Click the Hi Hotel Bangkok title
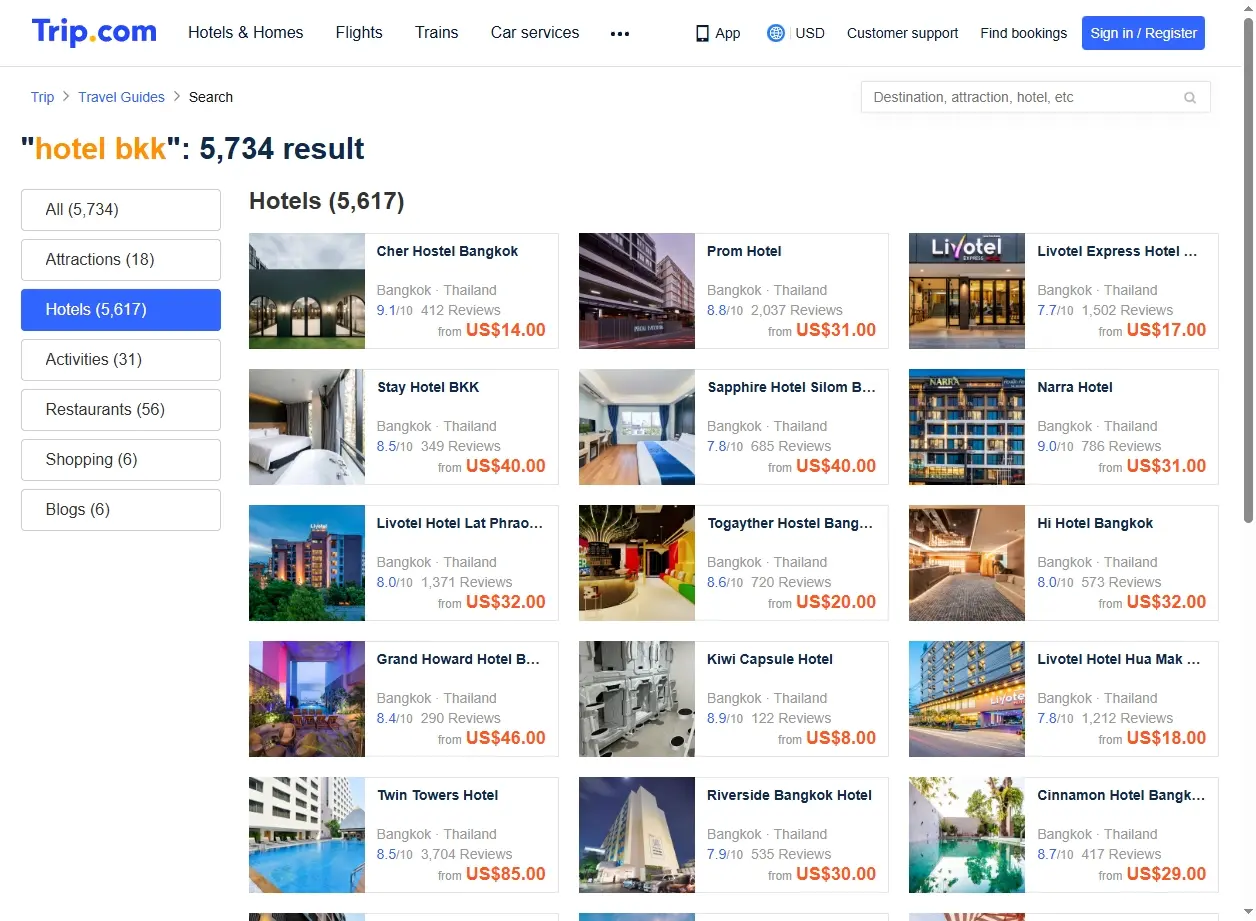 [1095, 524]
